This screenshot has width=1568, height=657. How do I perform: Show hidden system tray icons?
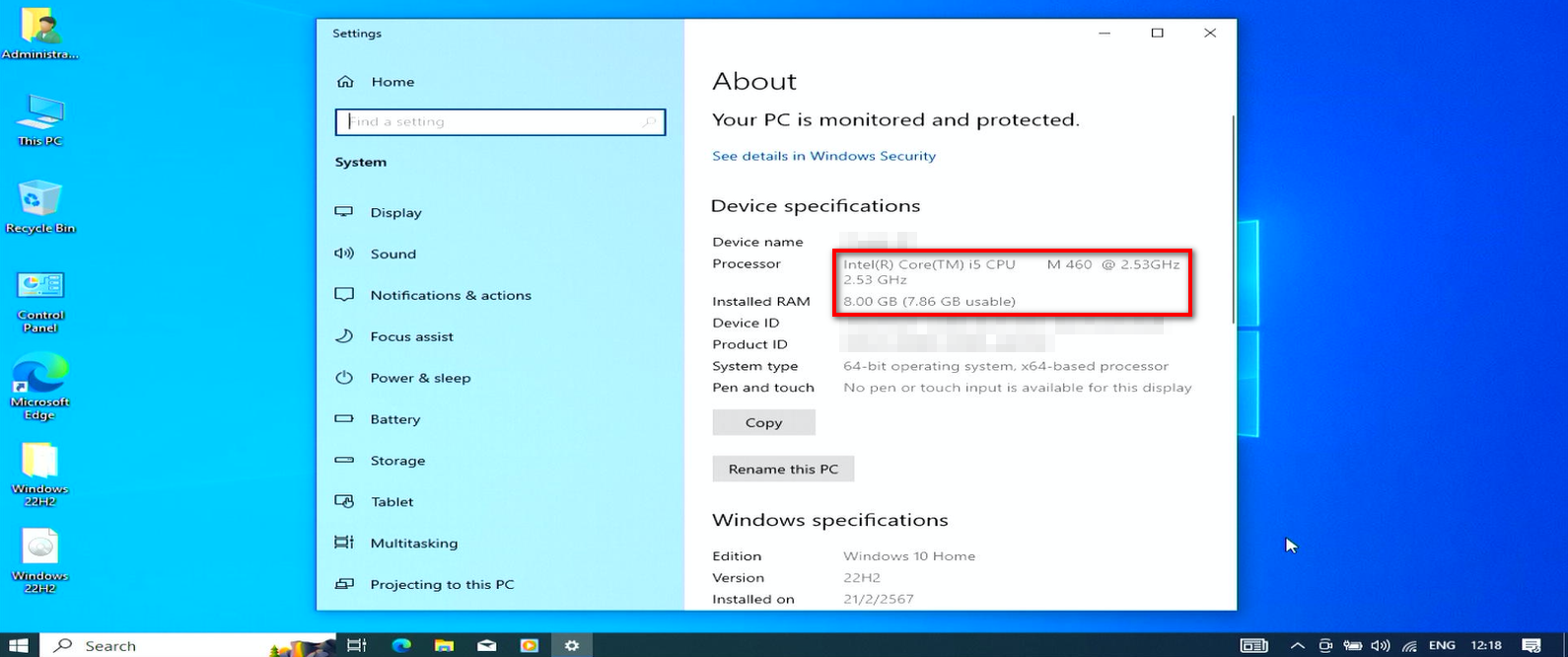[x=1298, y=645]
